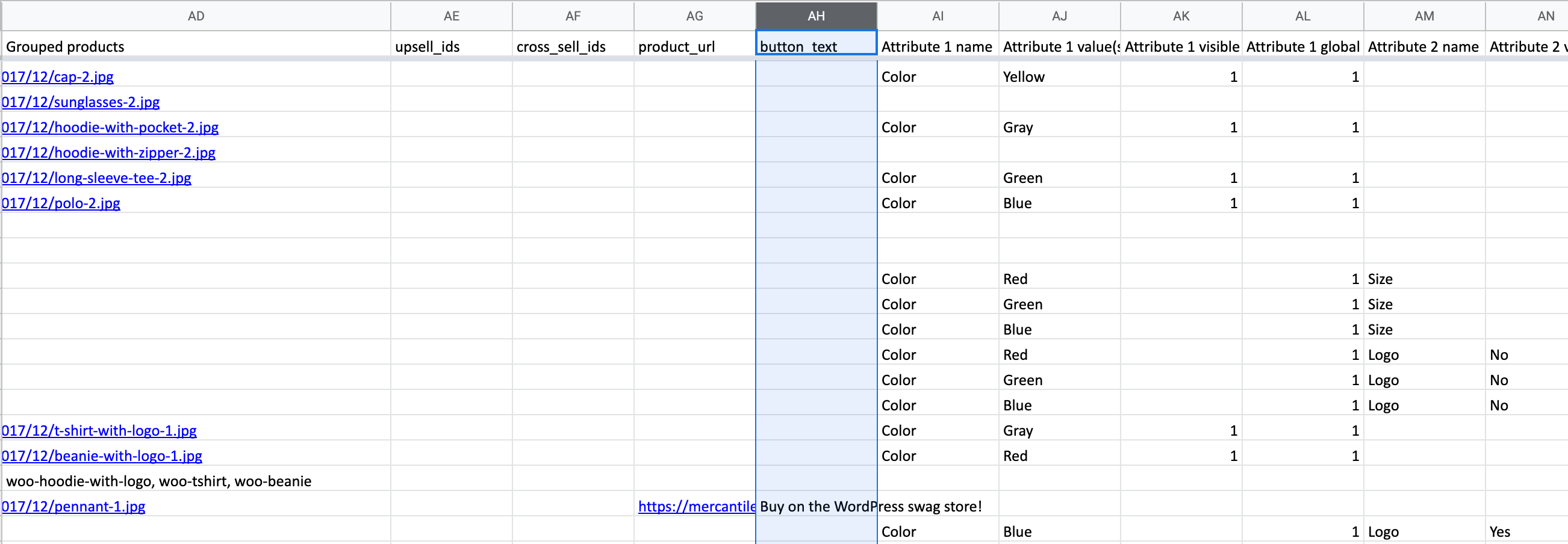Click column header AK

(x=1181, y=16)
